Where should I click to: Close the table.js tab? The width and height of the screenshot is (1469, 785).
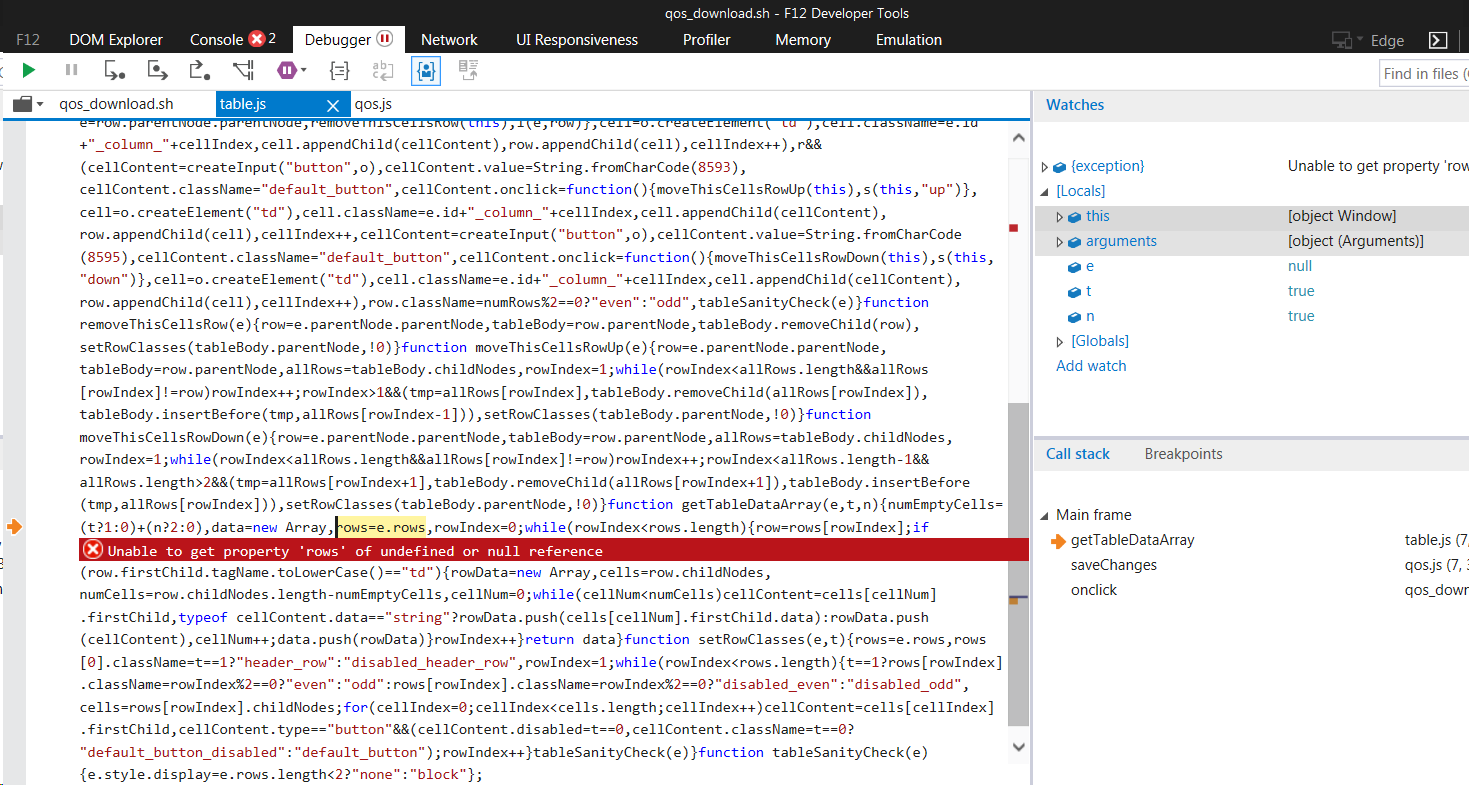(334, 105)
